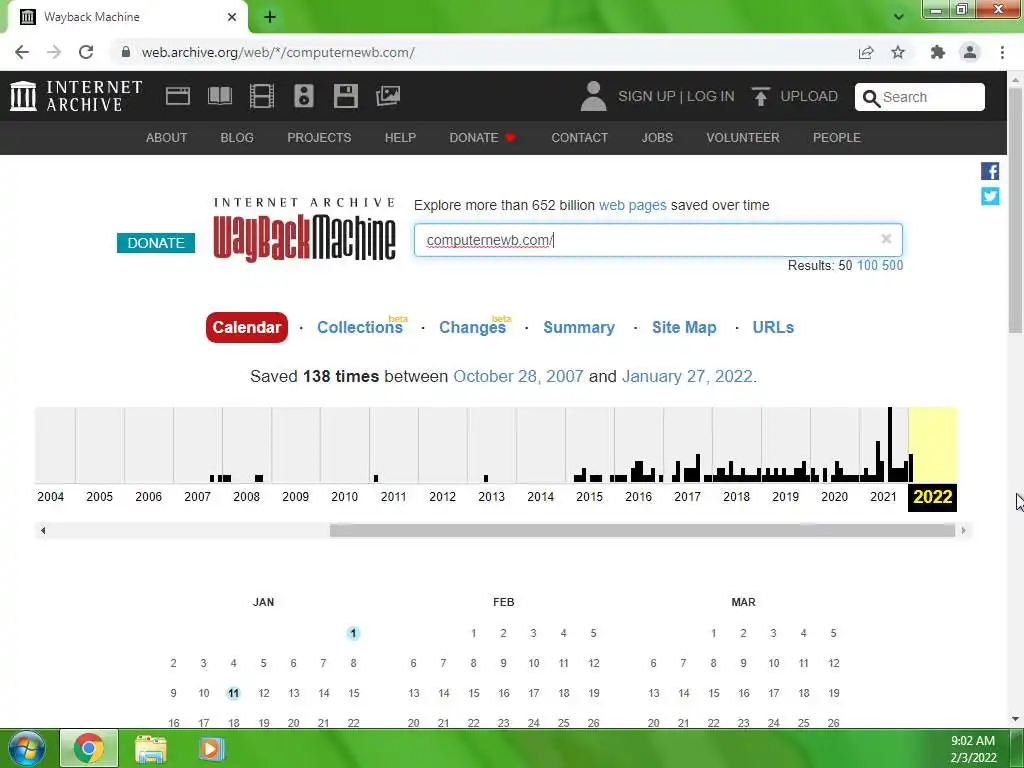Share on Facebook icon
This screenshot has width=1024, height=768.
point(989,171)
